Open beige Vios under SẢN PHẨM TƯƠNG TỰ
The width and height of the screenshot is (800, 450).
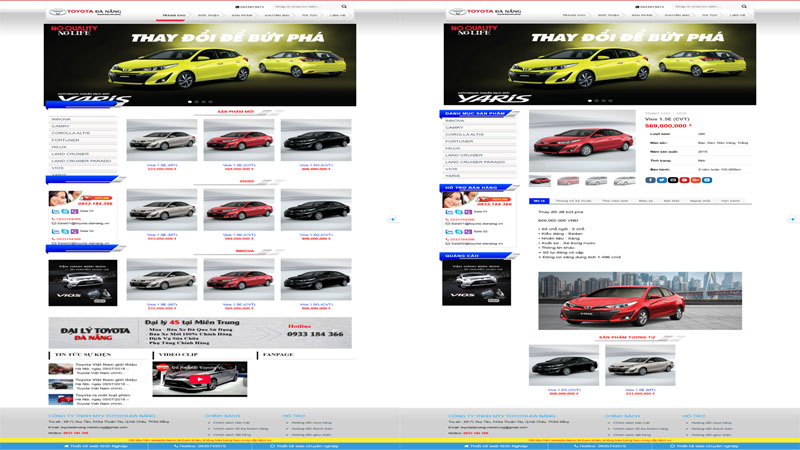640,365
